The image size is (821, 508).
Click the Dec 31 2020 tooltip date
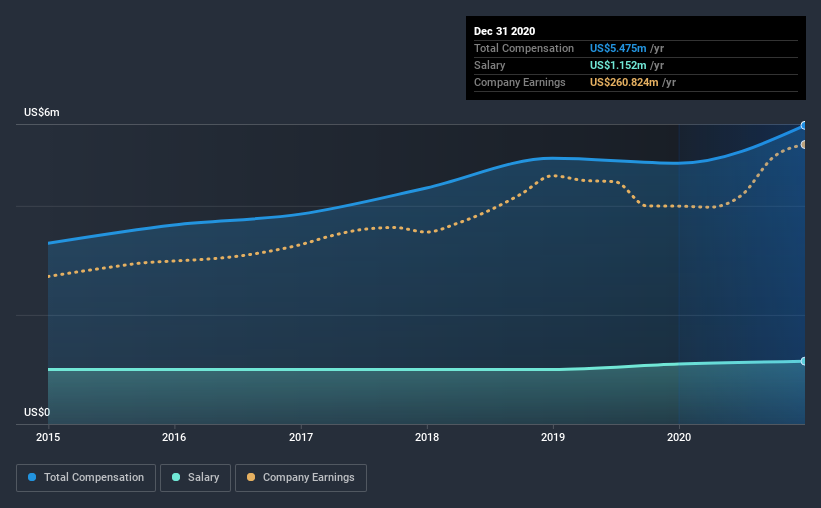504,31
